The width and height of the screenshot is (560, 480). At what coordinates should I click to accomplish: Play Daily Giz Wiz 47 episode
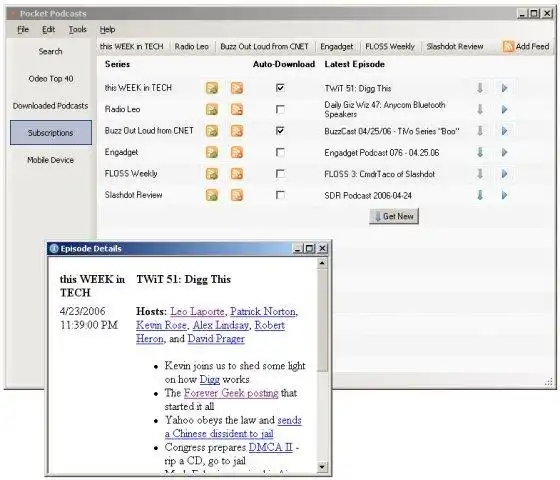[x=504, y=109]
